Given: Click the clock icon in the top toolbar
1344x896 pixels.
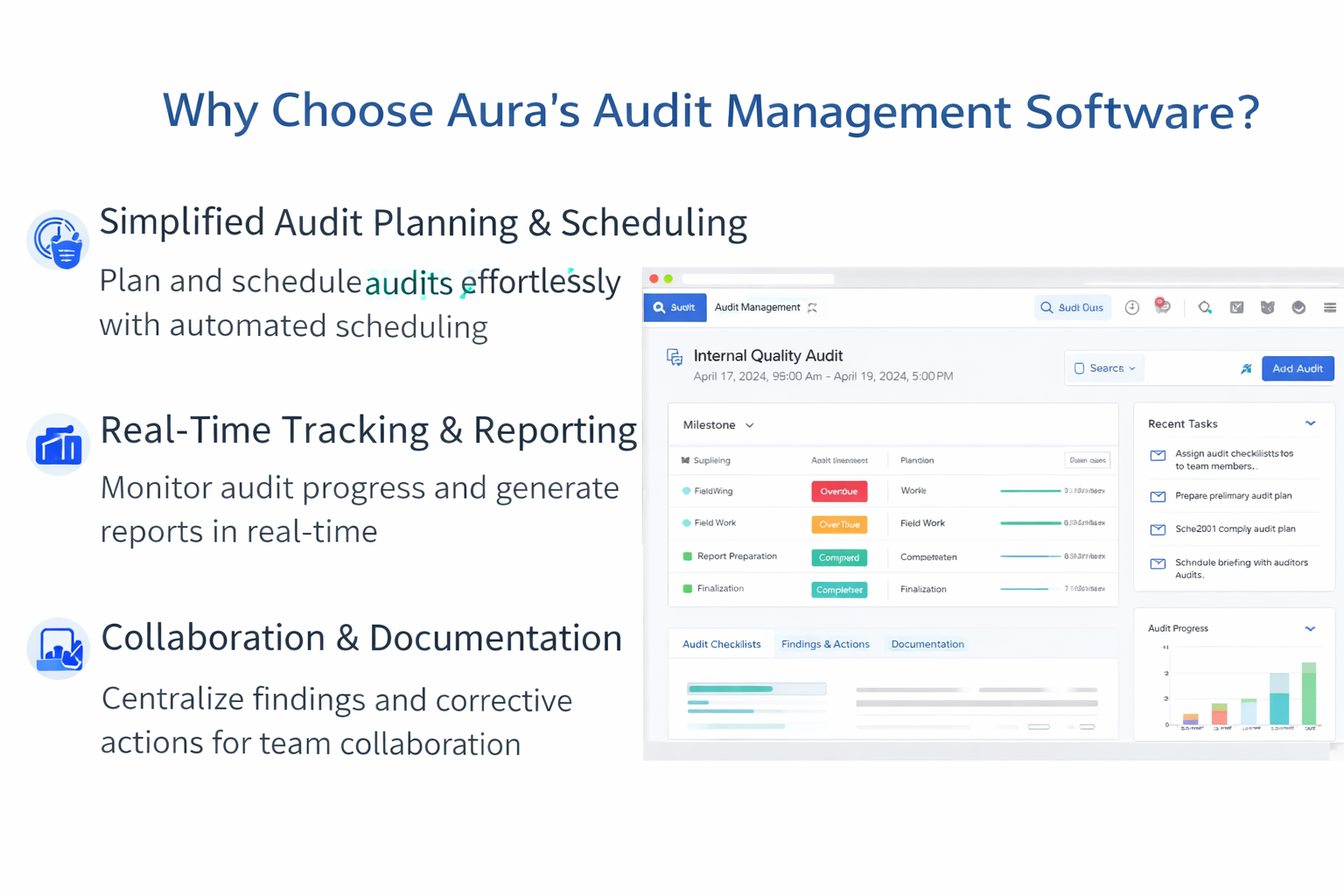Looking at the screenshot, I should [1131, 307].
